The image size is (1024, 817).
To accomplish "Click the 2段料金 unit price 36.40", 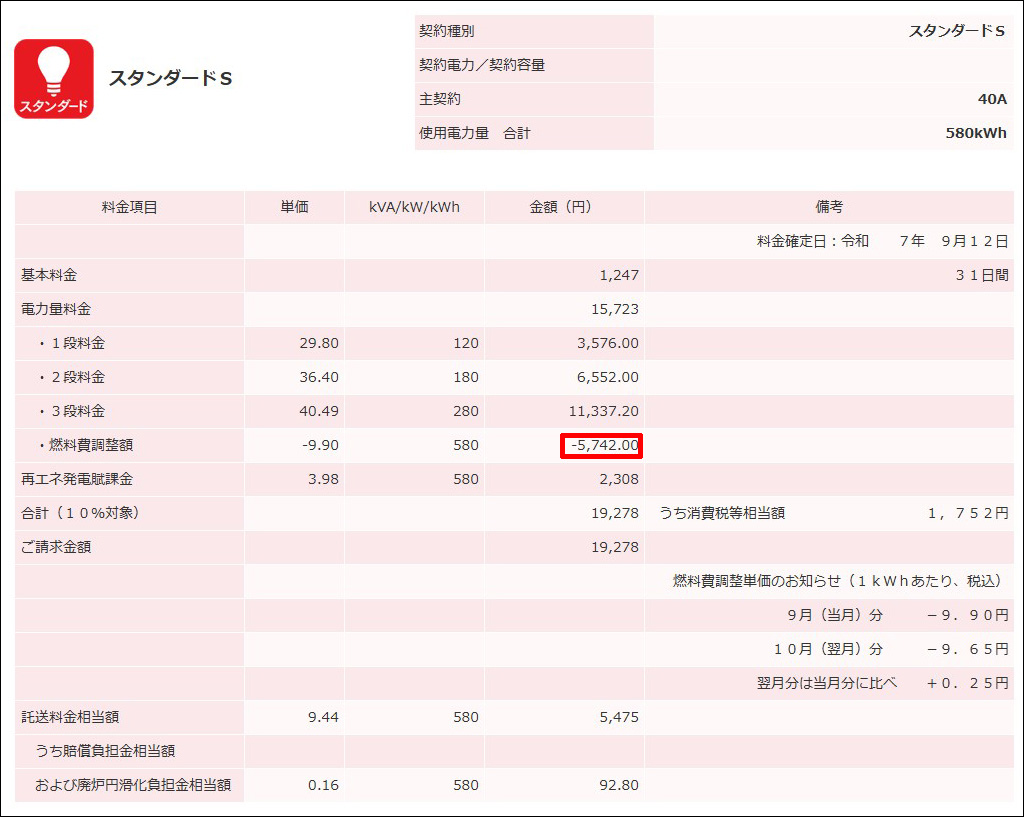I will pos(319,377).
